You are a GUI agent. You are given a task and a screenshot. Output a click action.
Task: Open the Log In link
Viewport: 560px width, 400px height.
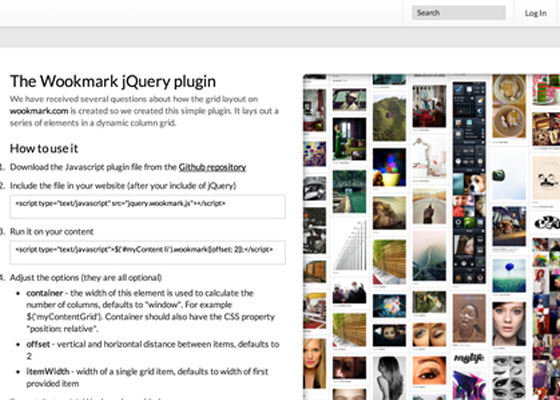tap(535, 13)
